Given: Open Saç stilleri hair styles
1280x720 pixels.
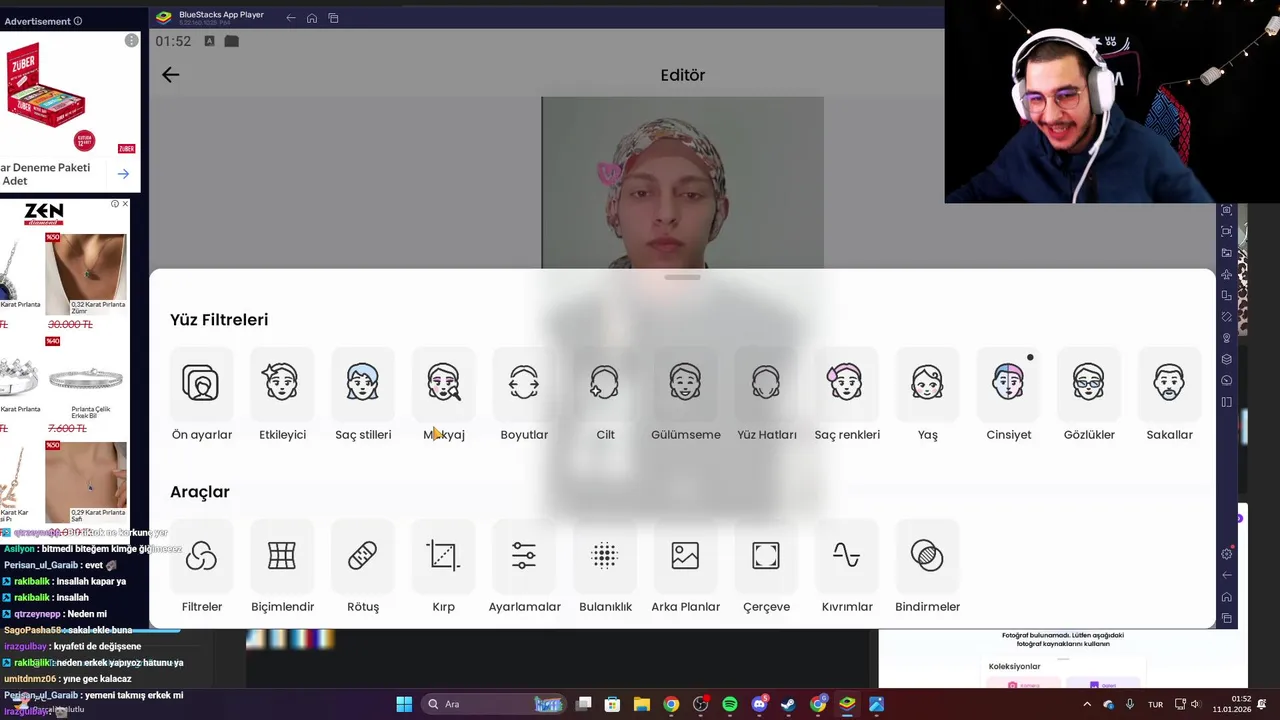Looking at the screenshot, I should (x=363, y=394).
